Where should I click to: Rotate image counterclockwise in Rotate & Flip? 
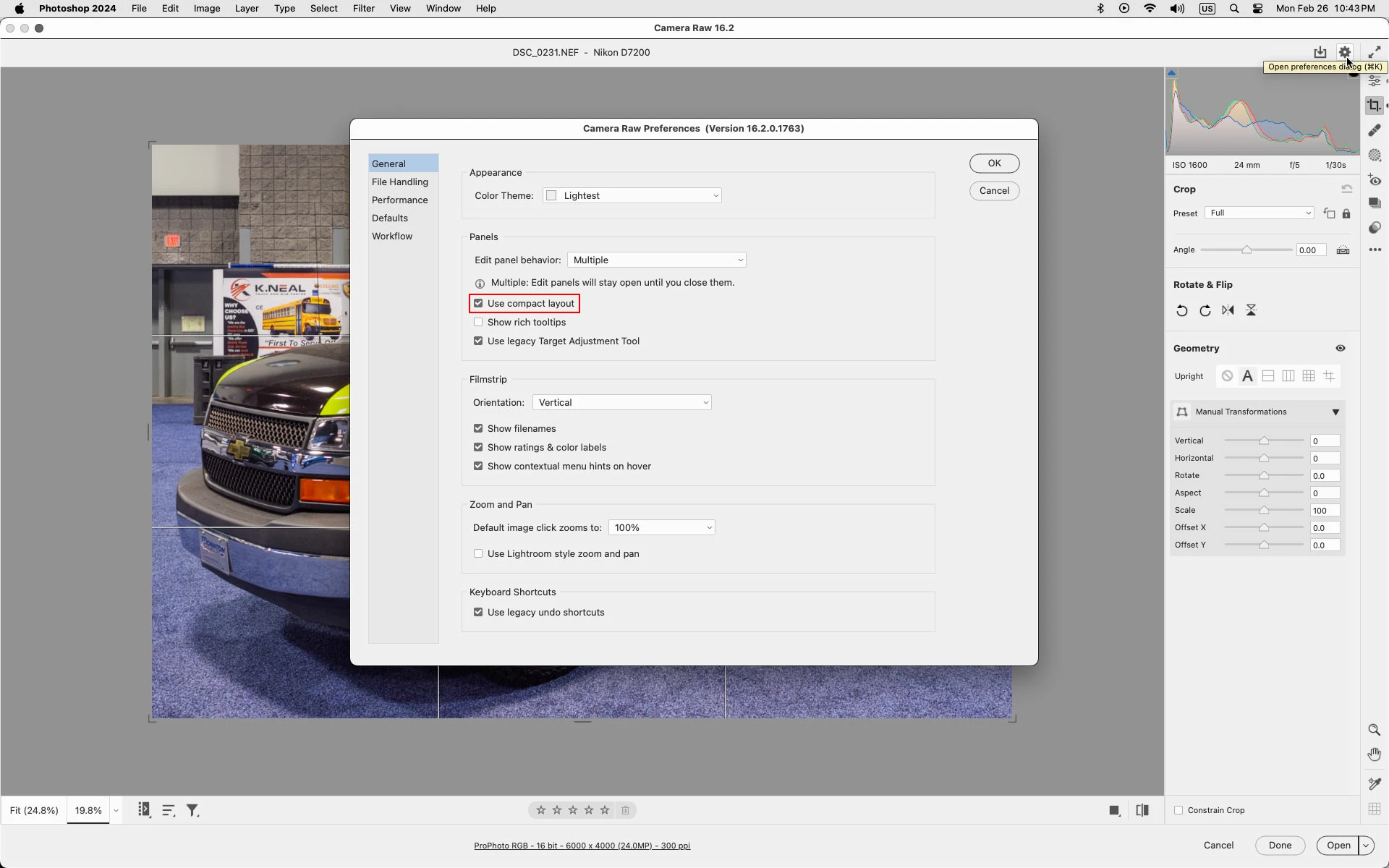(1181, 310)
